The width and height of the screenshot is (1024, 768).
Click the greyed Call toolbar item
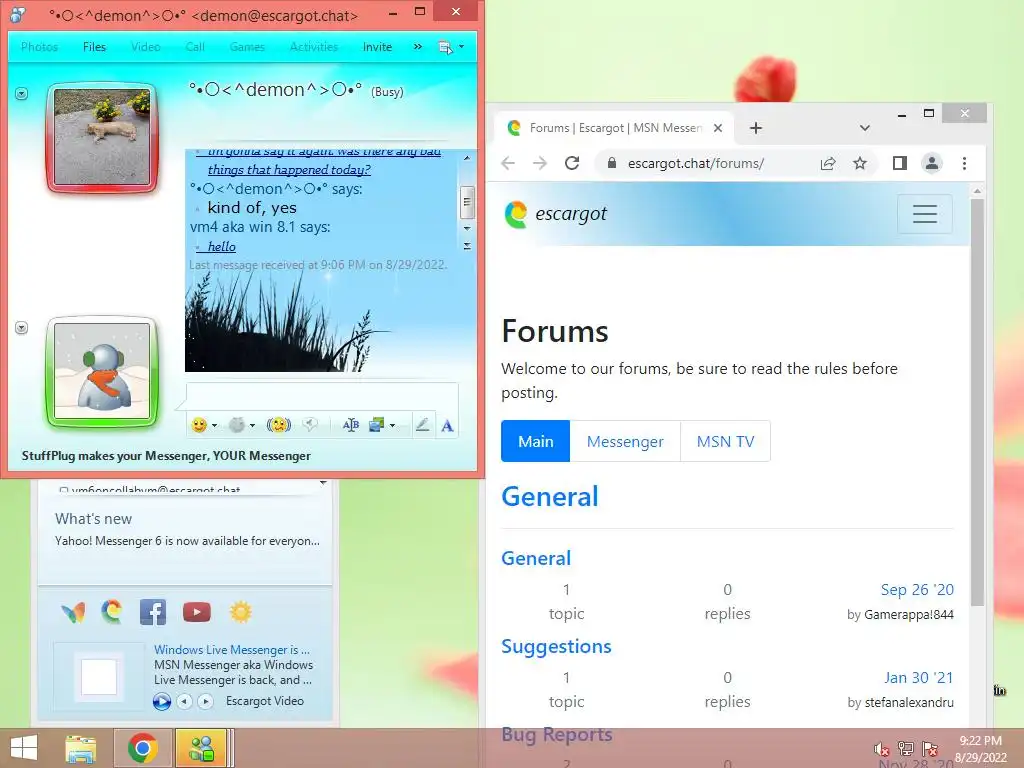(195, 47)
